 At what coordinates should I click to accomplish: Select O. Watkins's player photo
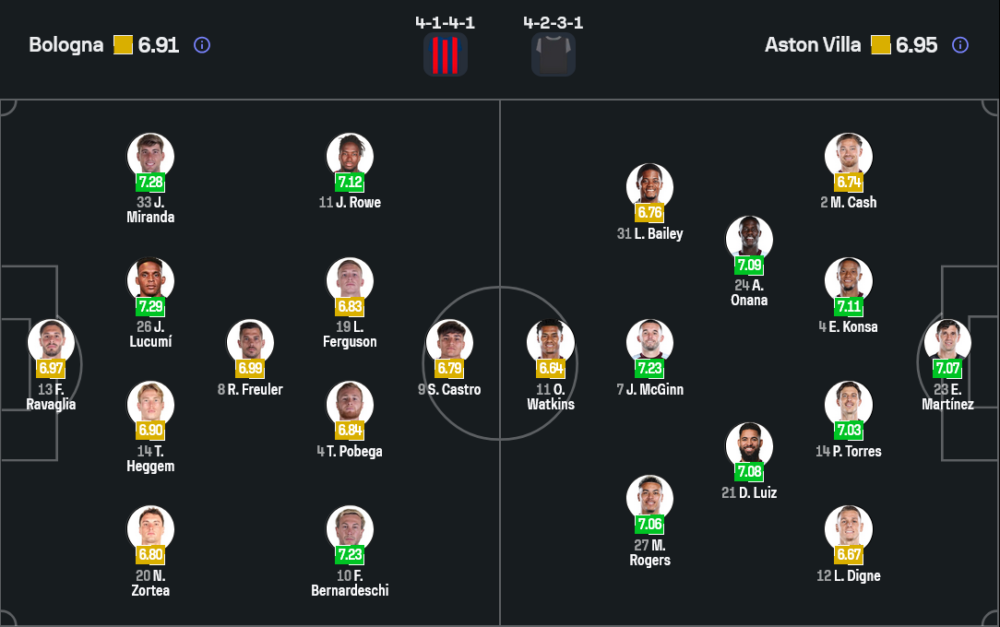(x=551, y=342)
